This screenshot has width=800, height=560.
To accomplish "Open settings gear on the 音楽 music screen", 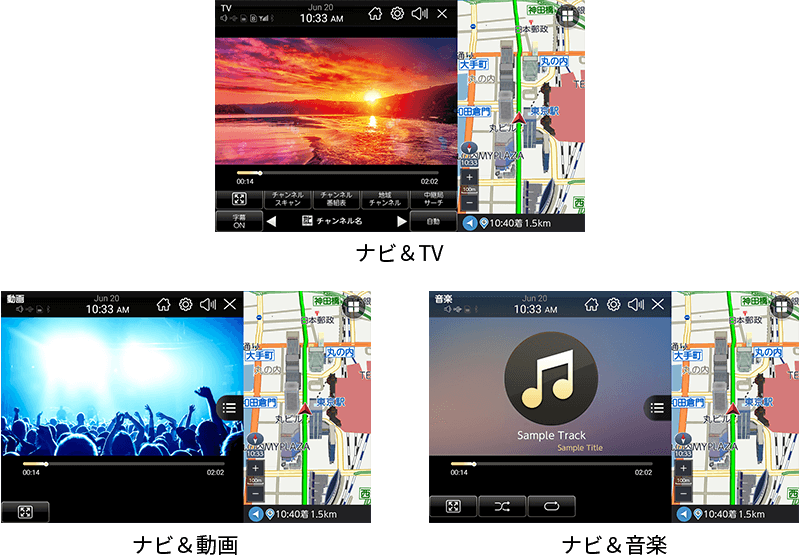I will coord(613,304).
